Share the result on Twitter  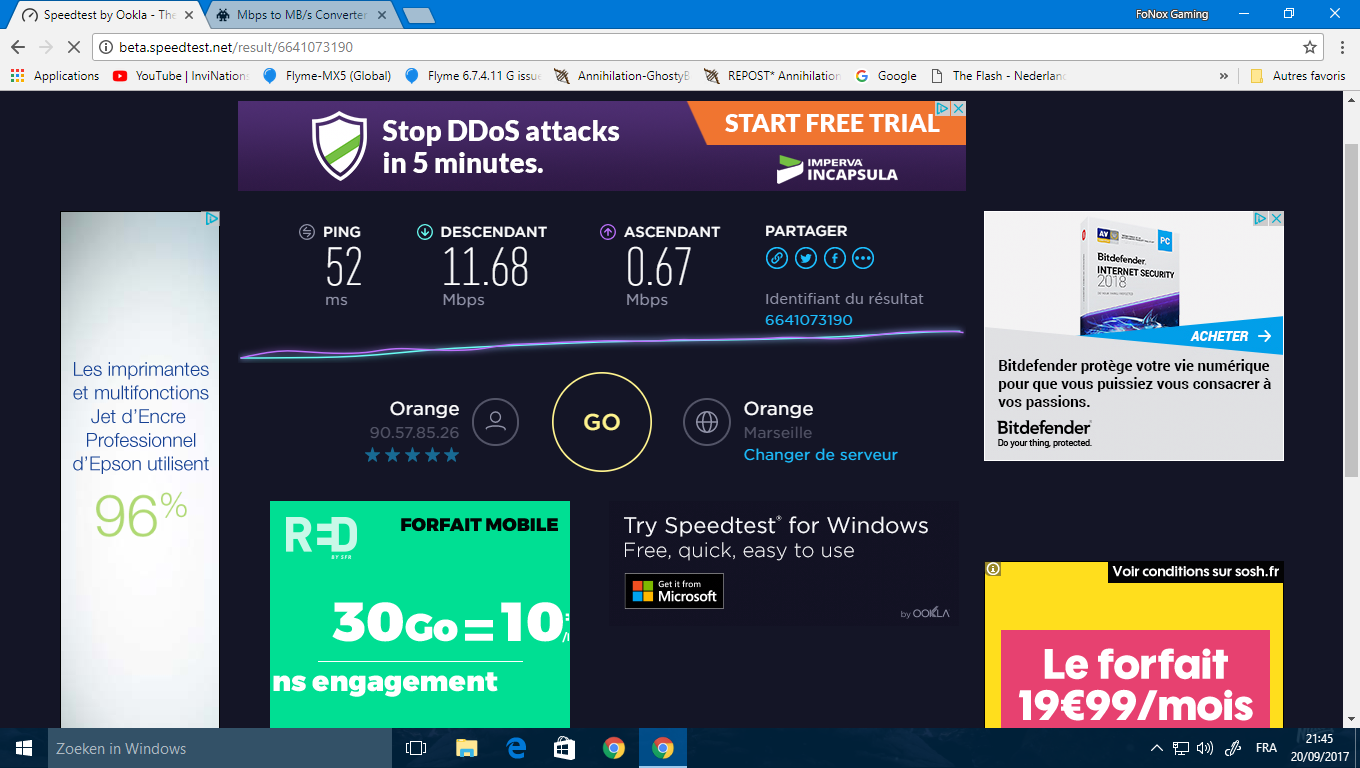pos(806,258)
